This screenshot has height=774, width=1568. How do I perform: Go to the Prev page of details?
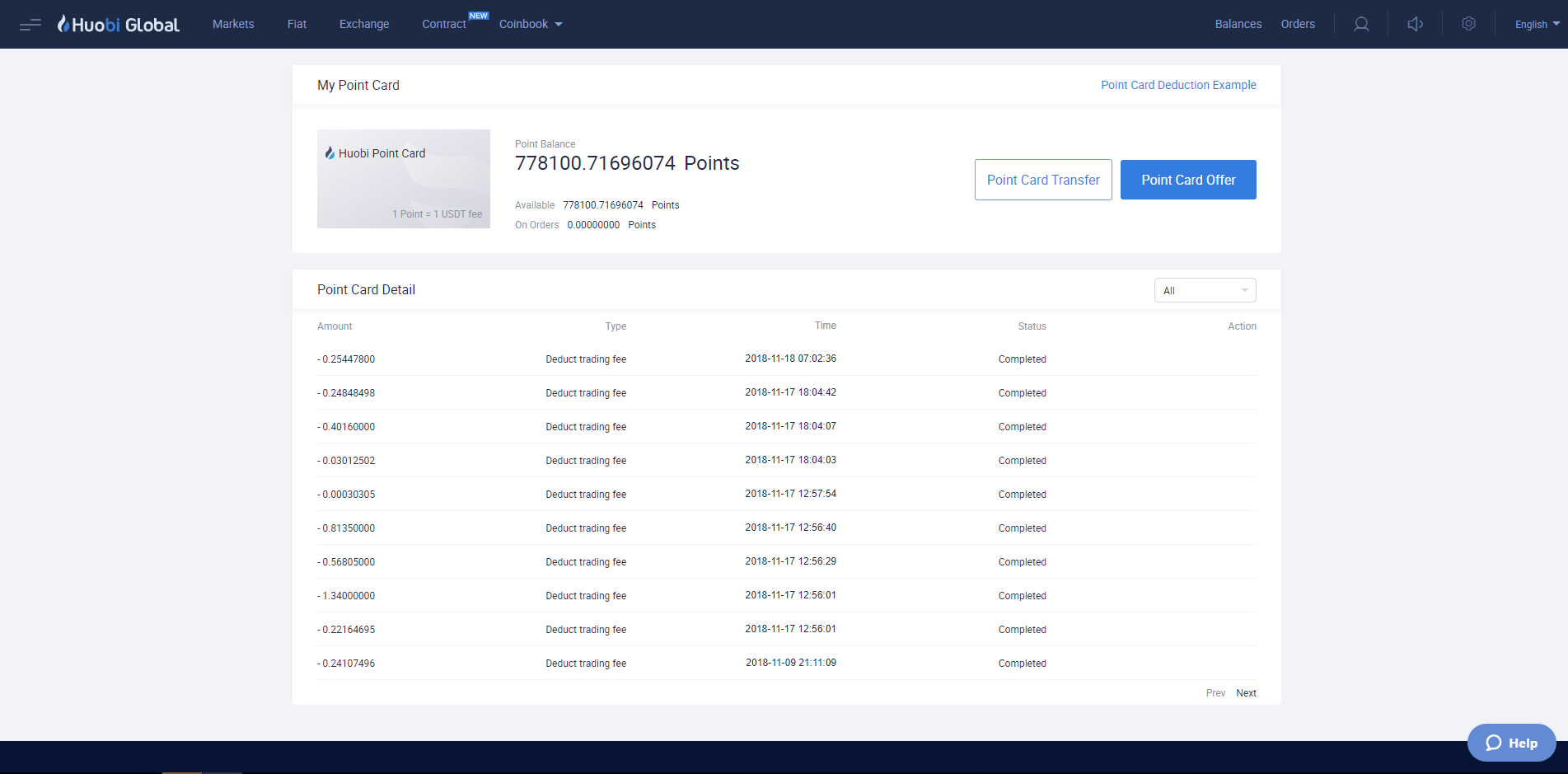pyautogui.click(x=1215, y=693)
